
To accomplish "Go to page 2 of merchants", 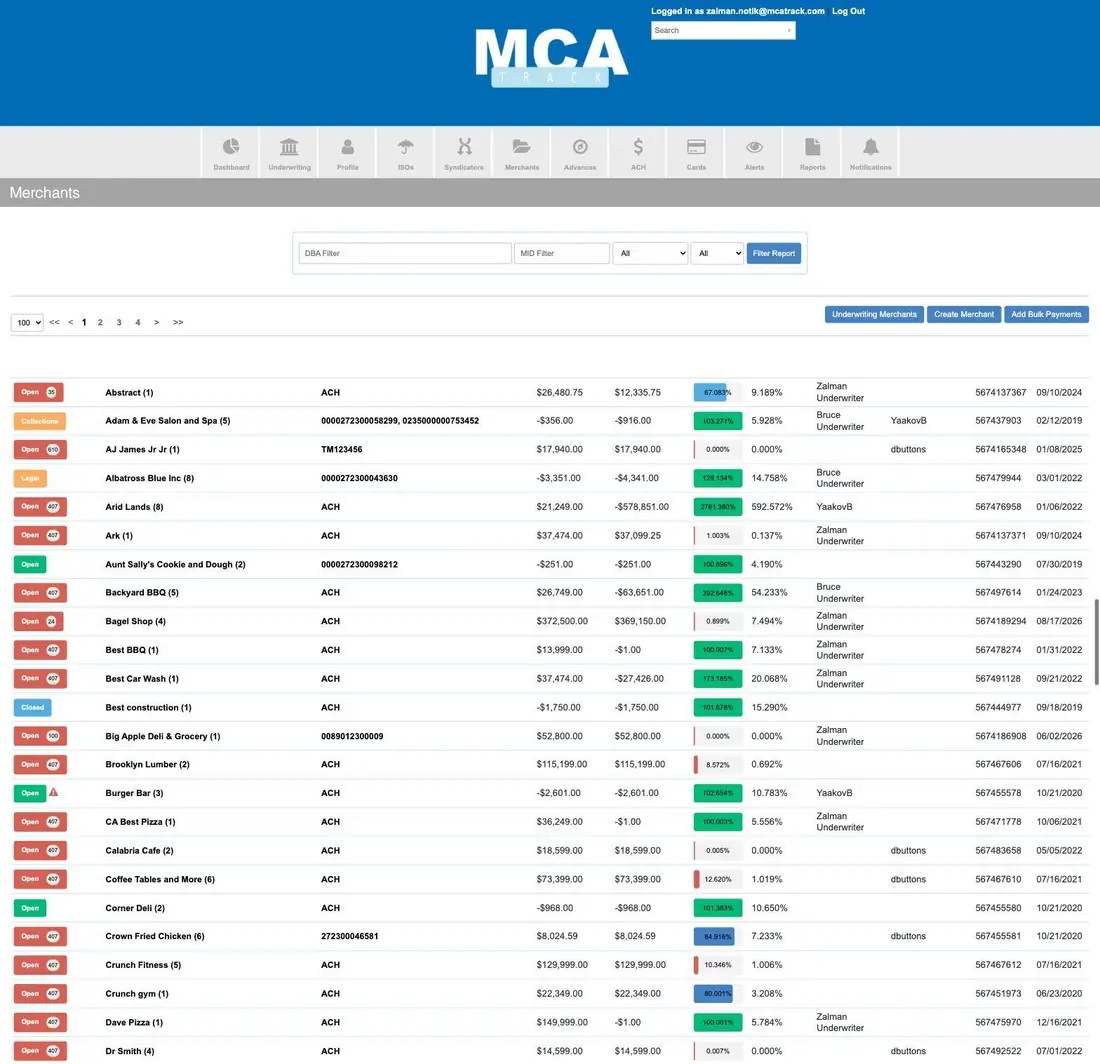I will tap(100, 323).
